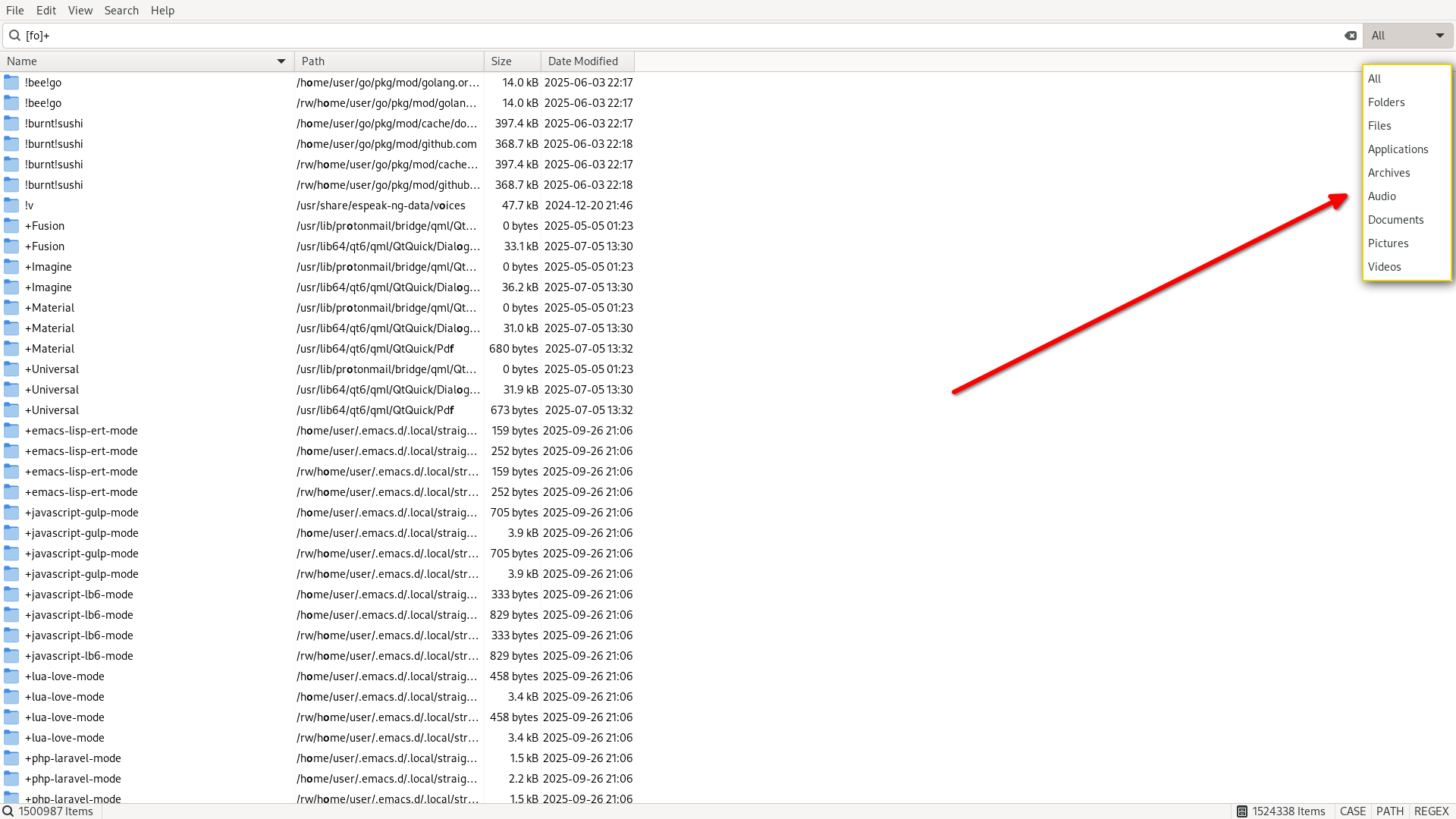Clear the search query with the X icon
1456x819 pixels.
(x=1351, y=35)
